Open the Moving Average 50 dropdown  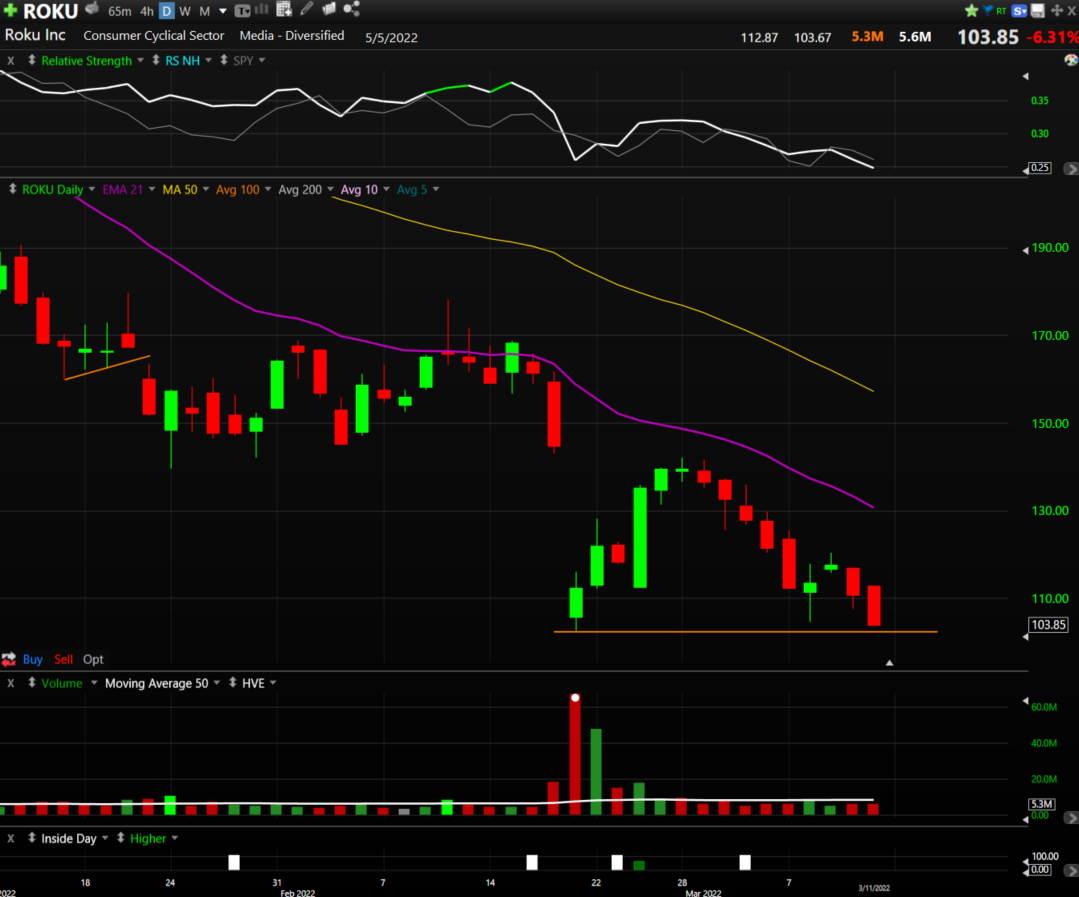[217, 682]
